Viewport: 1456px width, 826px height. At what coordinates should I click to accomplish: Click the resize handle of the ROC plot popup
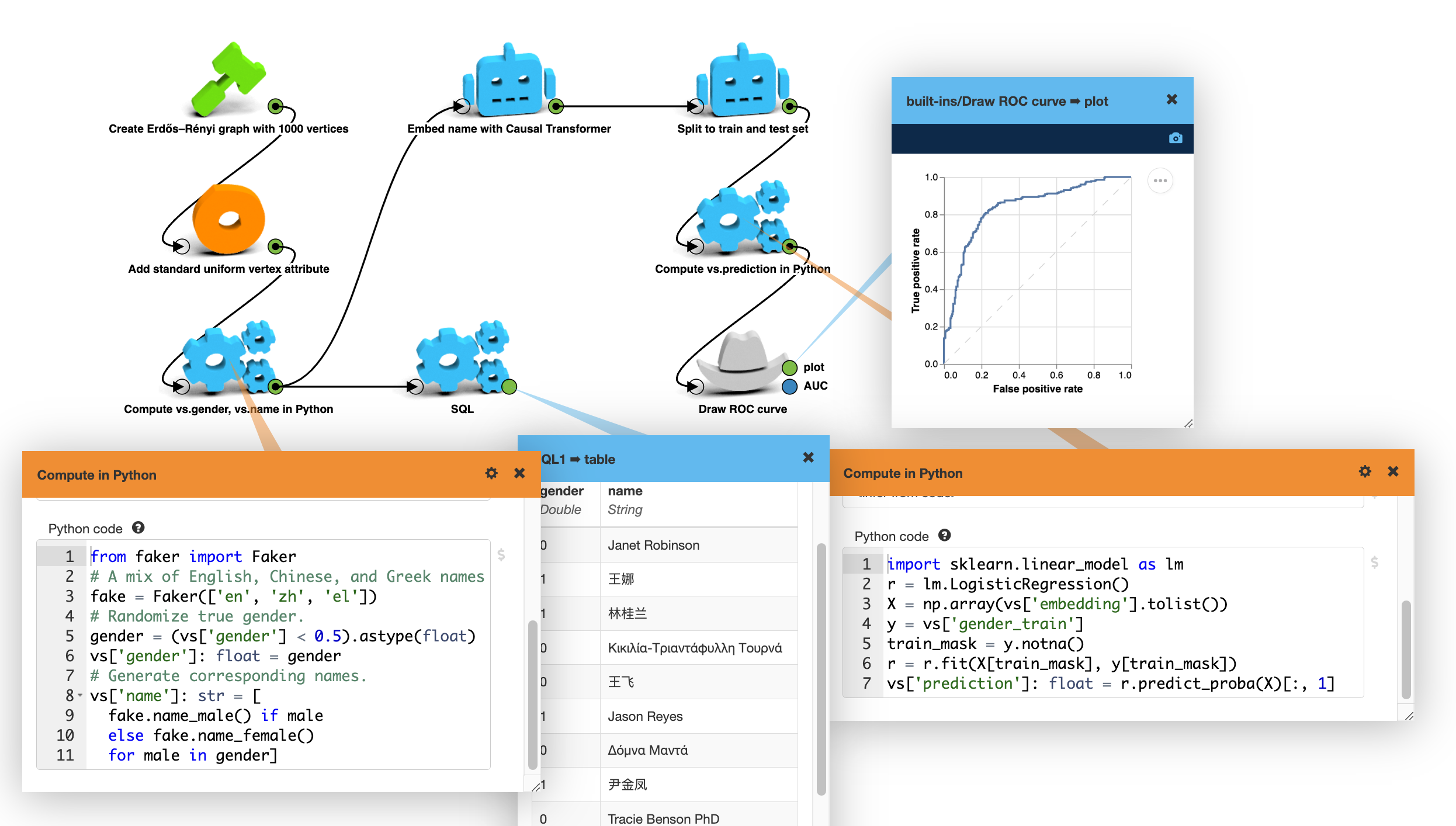(1188, 423)
